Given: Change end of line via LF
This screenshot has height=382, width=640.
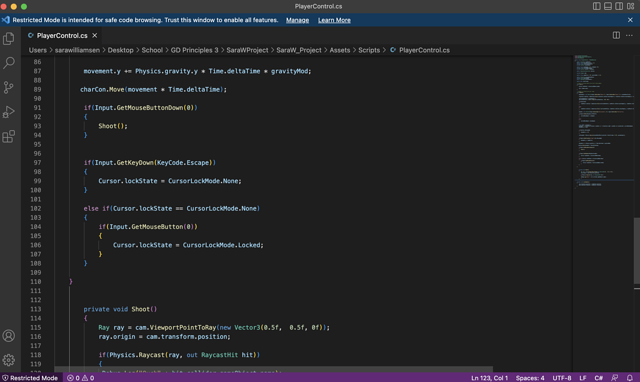Looking at the screenshot, I should [583, 378].
